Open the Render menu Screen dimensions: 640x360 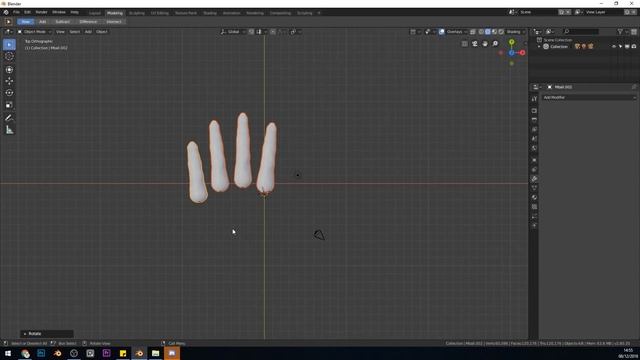(41, 12)
